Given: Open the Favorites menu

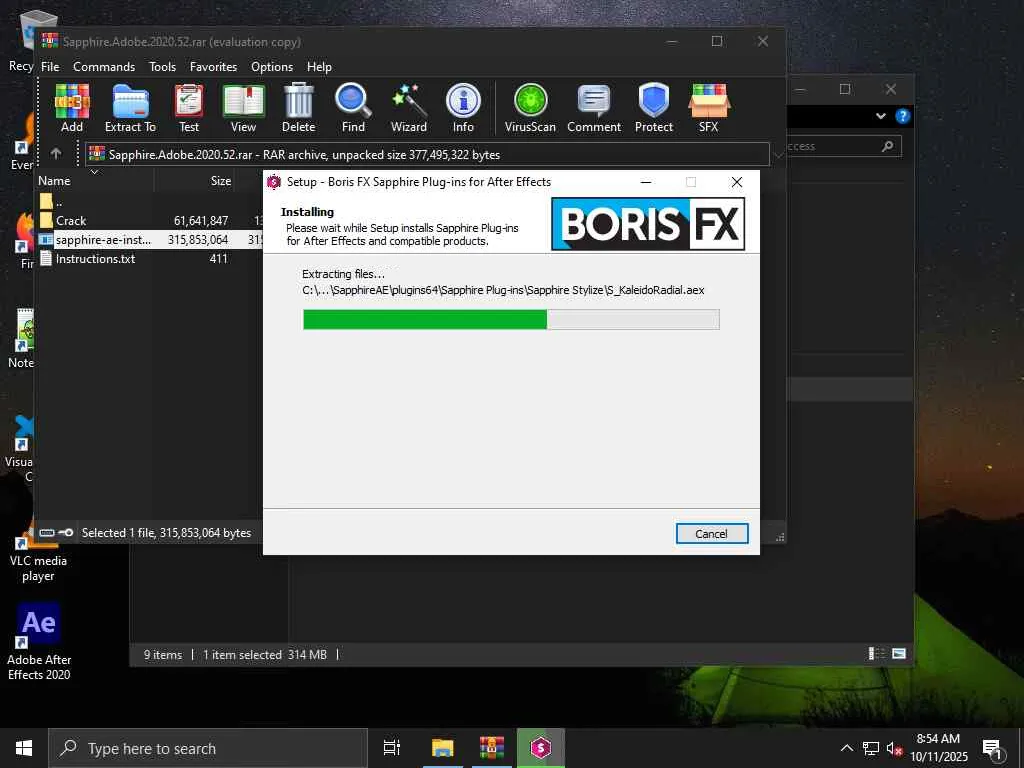Looking at the screenshot, I should click(x=213, y=67).
